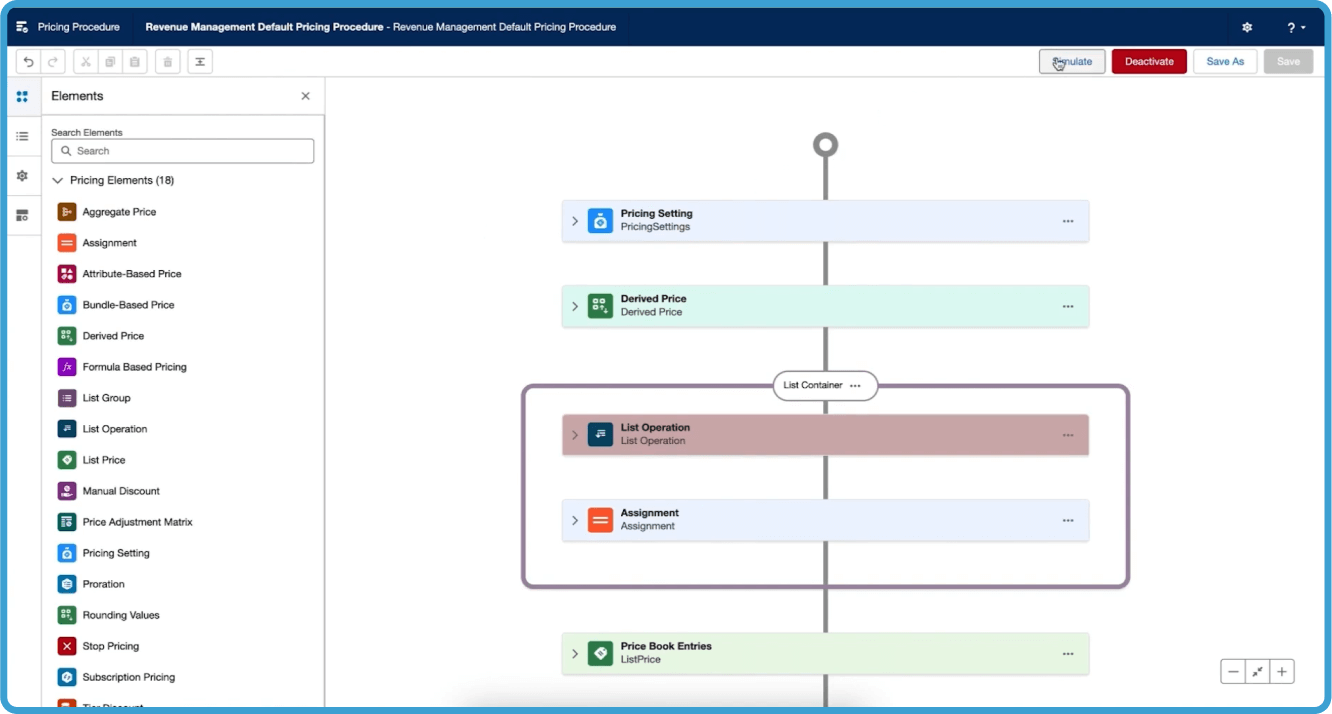Collapse the Pricing Elements section

click(57, 180)
